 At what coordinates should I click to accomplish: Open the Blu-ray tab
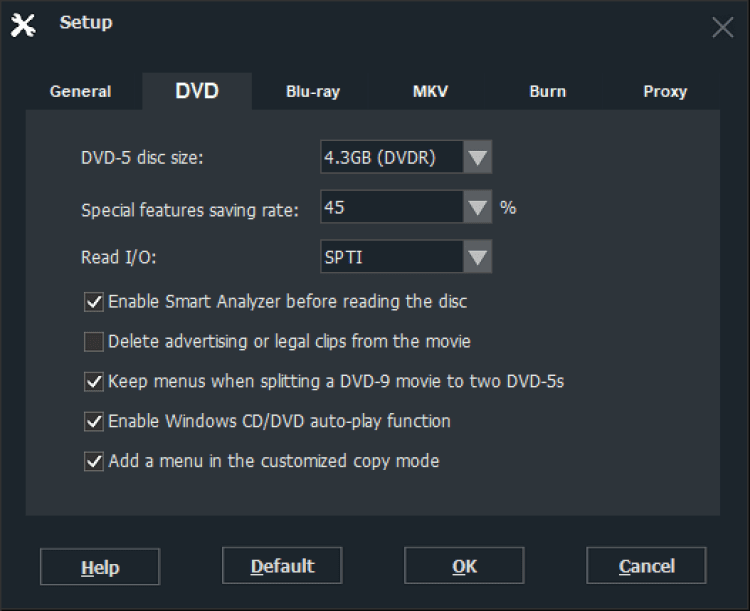coord(313,91)
